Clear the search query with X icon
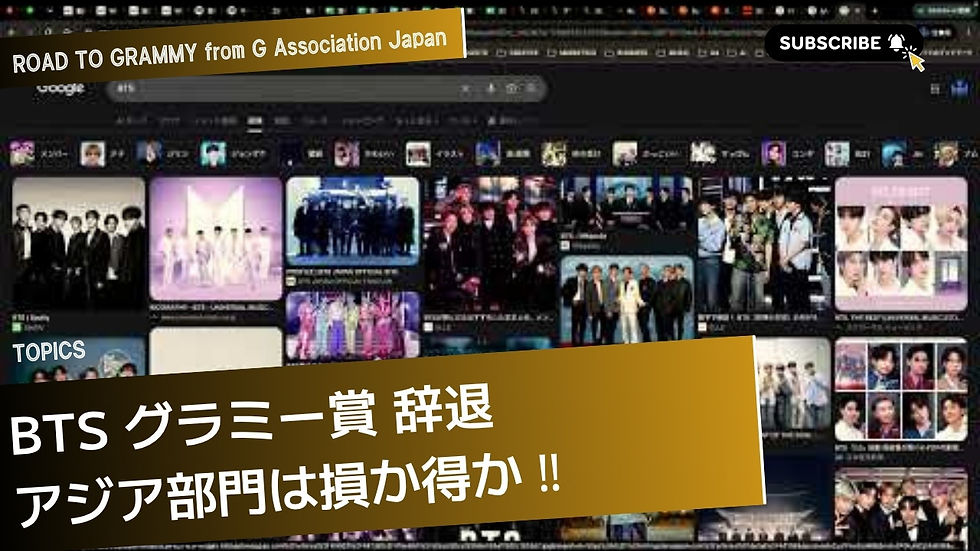Image resolution: width=980 pixels, height=551 pixels. [466, 89]
